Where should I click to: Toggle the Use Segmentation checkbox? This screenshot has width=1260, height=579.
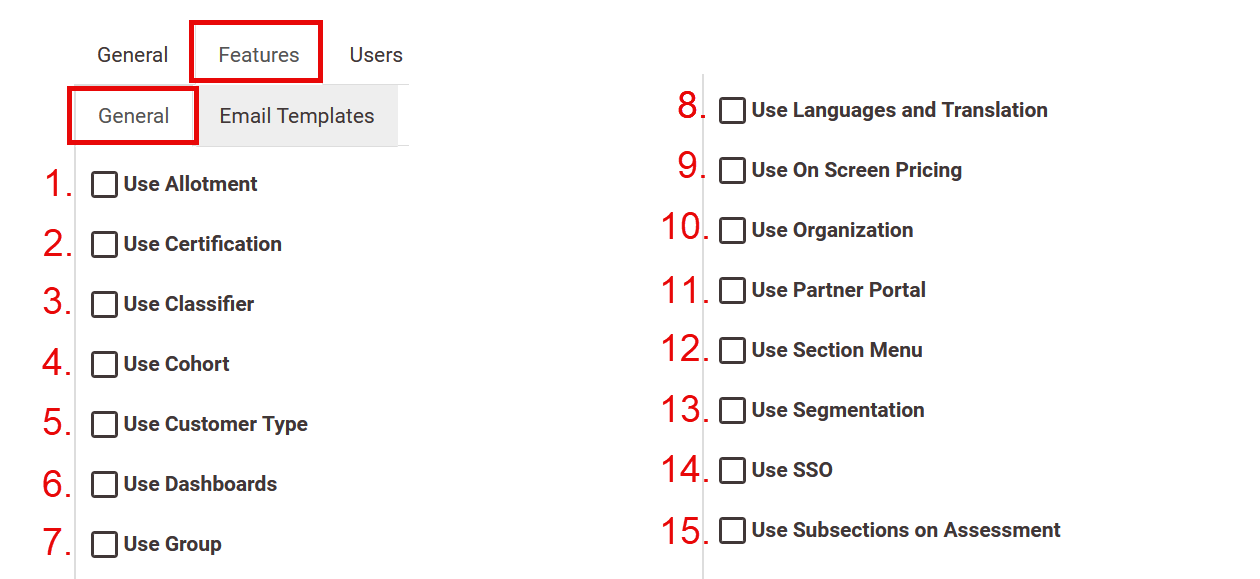[x=733, y=411]
